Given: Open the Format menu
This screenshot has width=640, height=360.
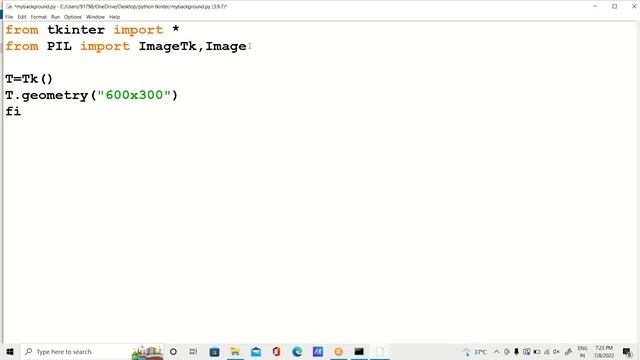Looking at the screenshot, I should [x=39, y=17].
